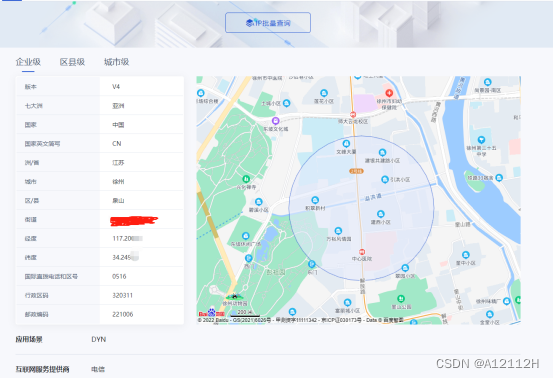Open the 区县级 tab
The height and width of the screenshot is (378, 554).
[72, 62]
